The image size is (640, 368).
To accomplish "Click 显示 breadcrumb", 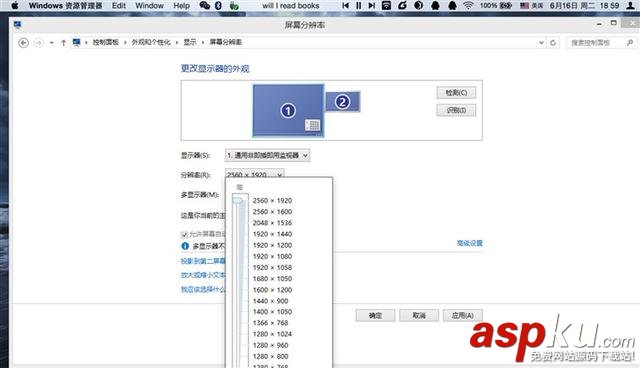I will click(x=190, y=42).
